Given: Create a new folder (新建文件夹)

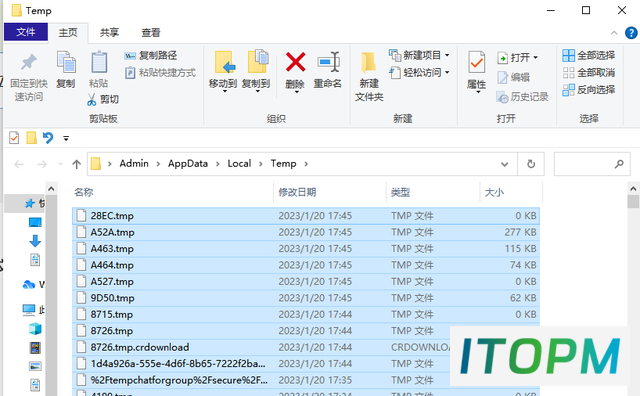Looking at the screenshot, I should [x=369, y=77].
